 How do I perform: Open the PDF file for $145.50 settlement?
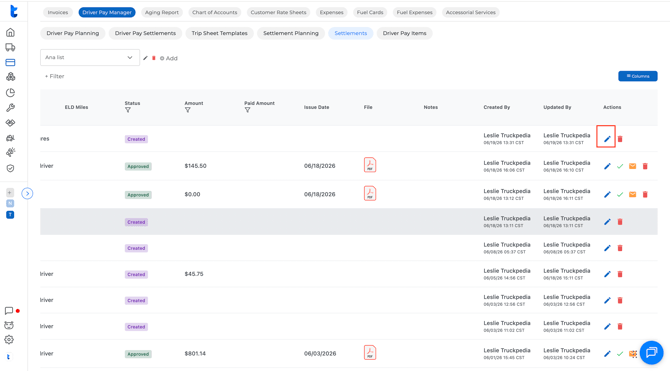[x=370, y=165]
